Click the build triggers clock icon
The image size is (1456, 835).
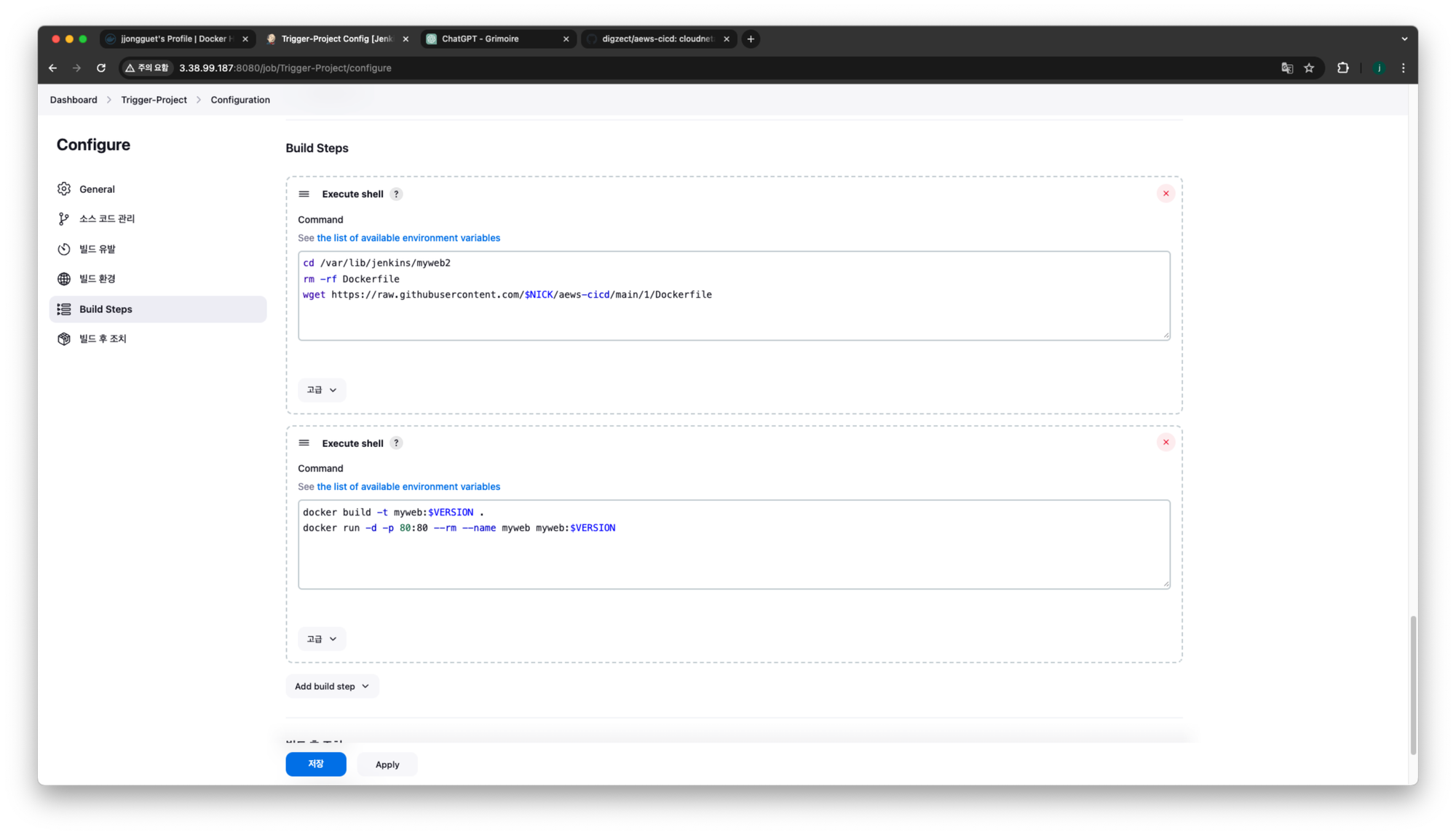[x=64, y=249]
